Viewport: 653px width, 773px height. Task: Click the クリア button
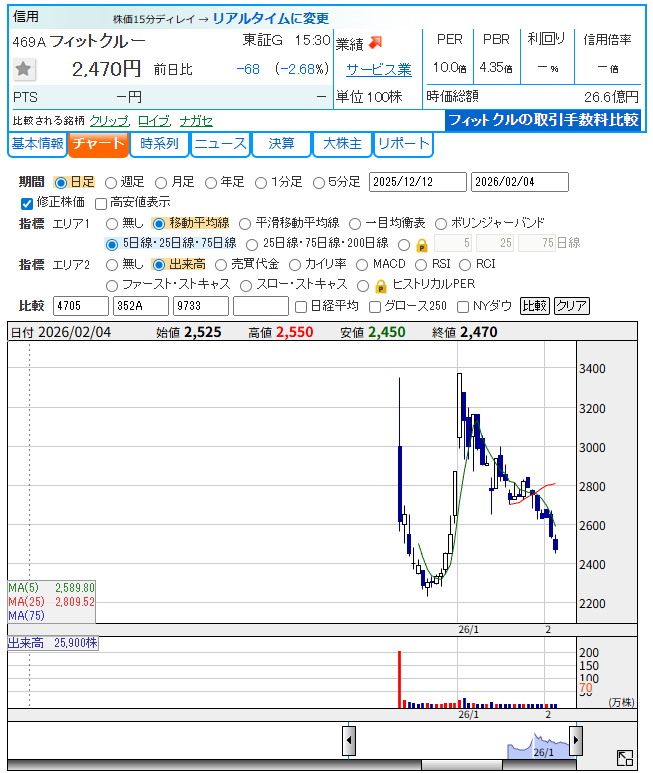click(572, 306)
